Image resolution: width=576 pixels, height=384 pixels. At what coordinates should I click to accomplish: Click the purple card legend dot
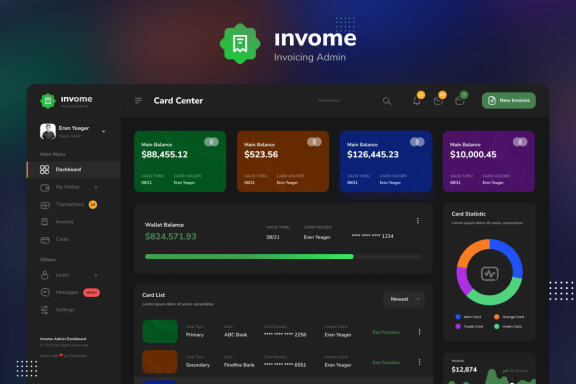[x=458, y=326]
